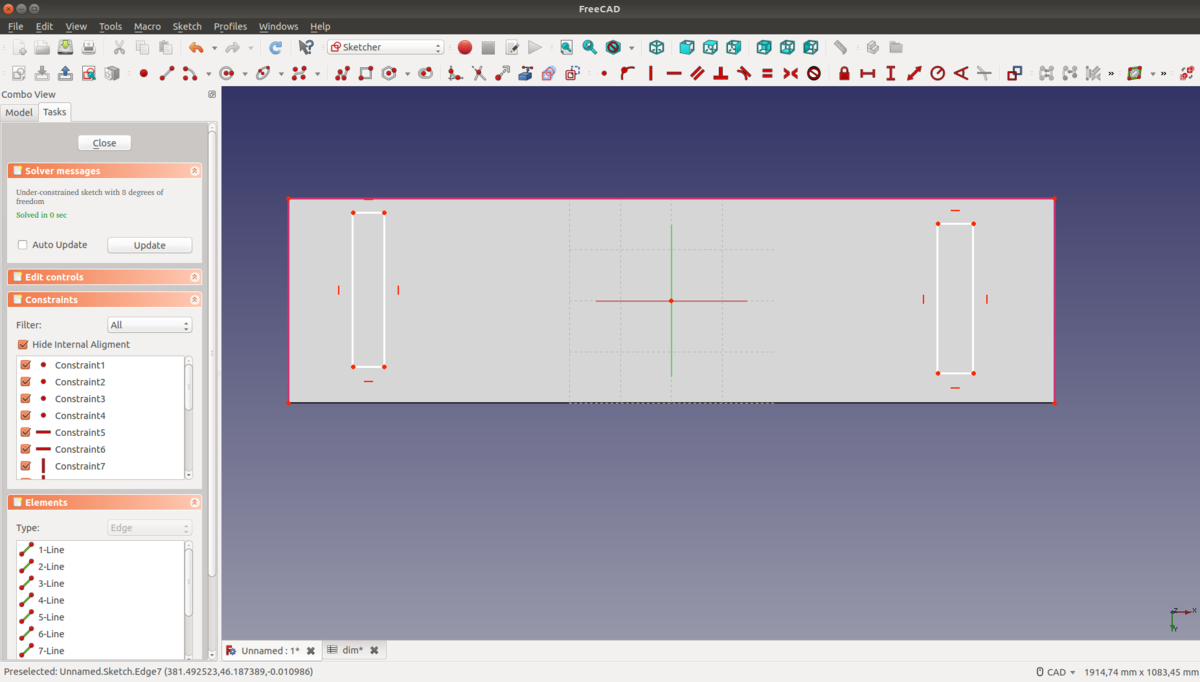Image resolution: width=1200 pixels, height=682 pixels.
Task: Select 3-Line in the Elements list
Action: pos(51,583)
